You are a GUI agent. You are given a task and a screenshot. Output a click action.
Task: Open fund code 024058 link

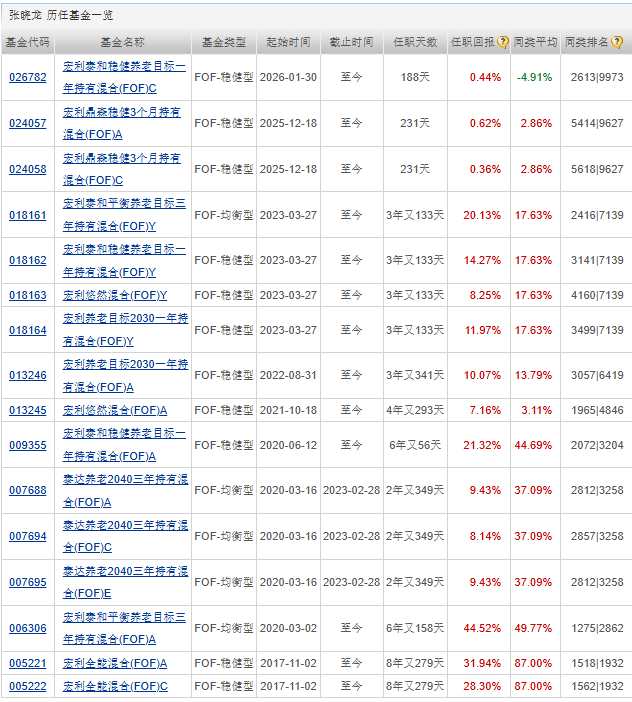[x=28, y=169]
